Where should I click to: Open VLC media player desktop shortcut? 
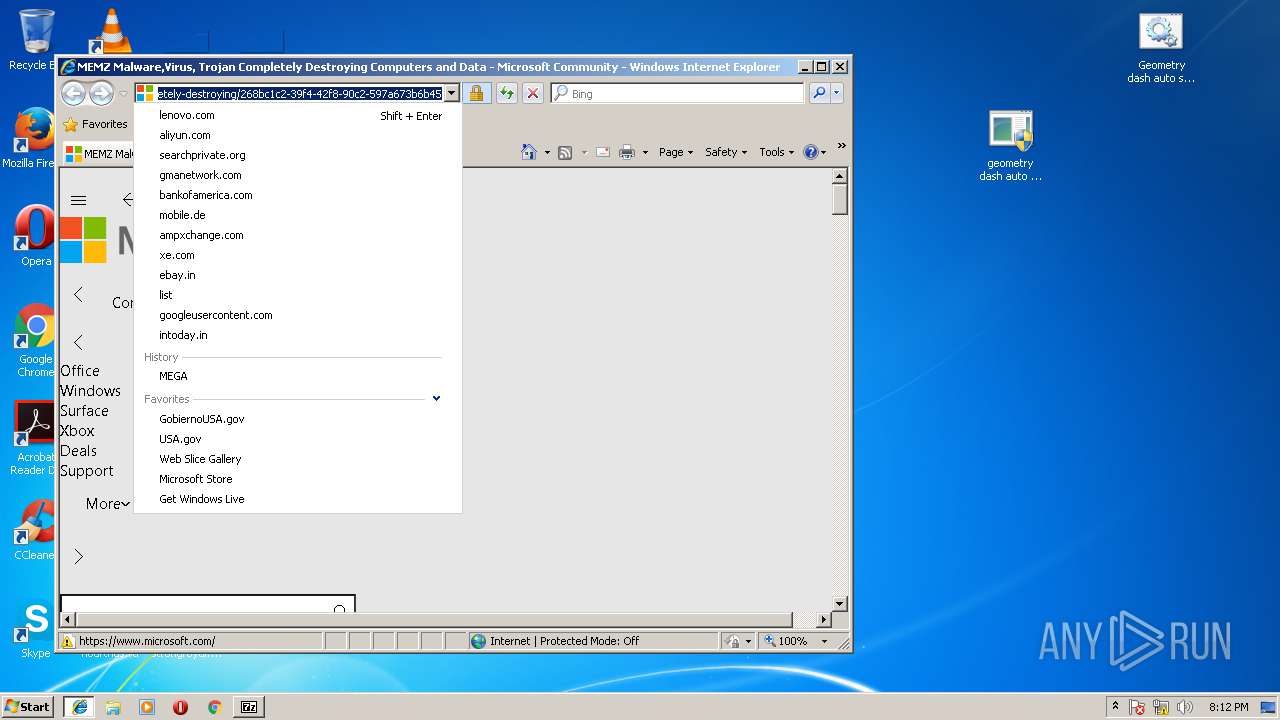[110, 30]
